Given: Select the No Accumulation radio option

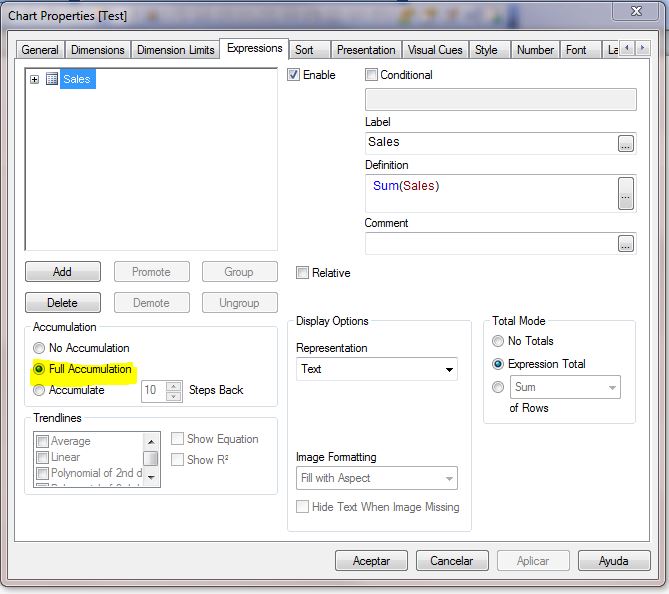Looking at the screenshot, I should click(x=39, y=348).
